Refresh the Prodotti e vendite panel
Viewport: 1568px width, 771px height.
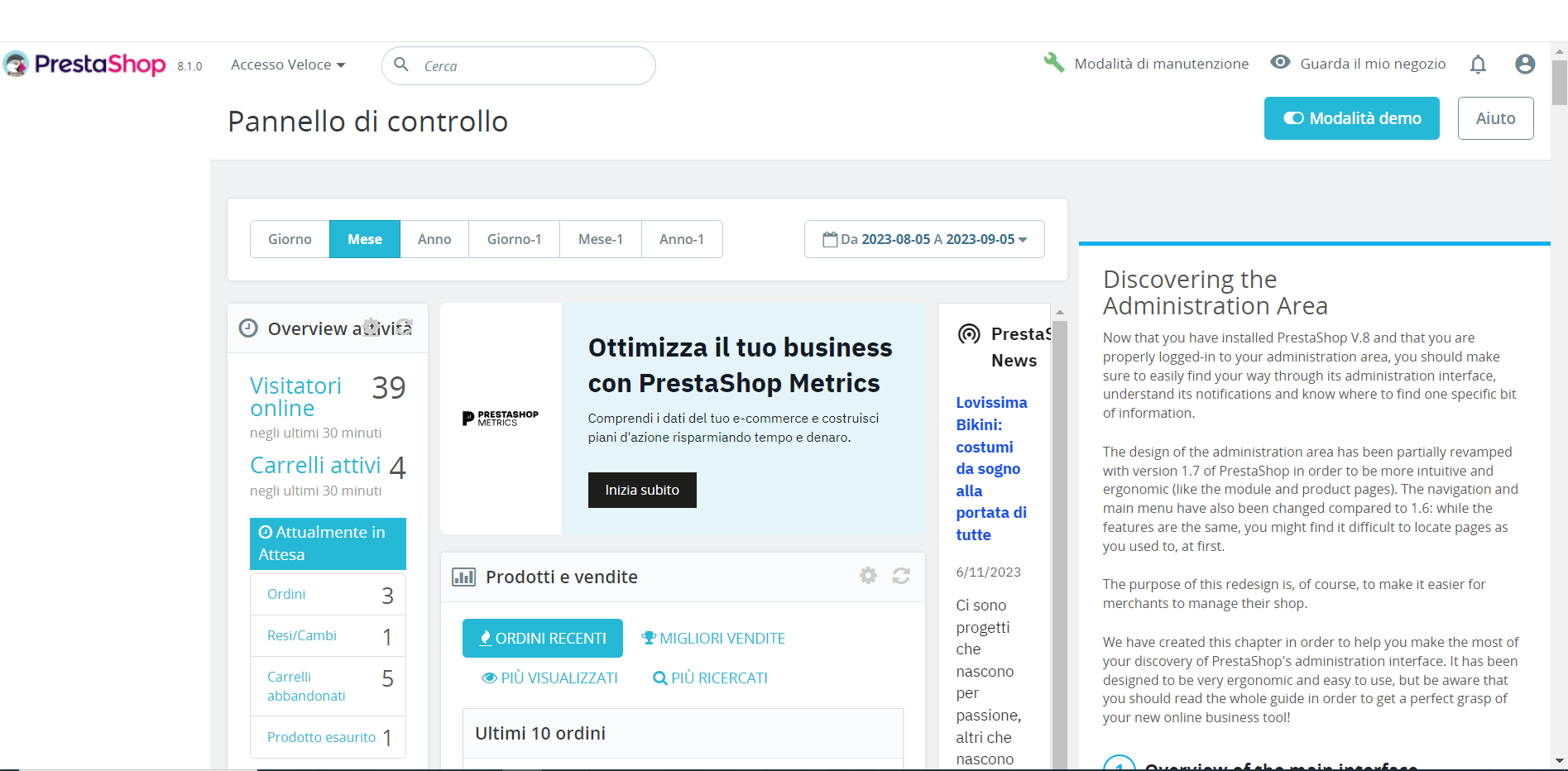coord(901,575)
